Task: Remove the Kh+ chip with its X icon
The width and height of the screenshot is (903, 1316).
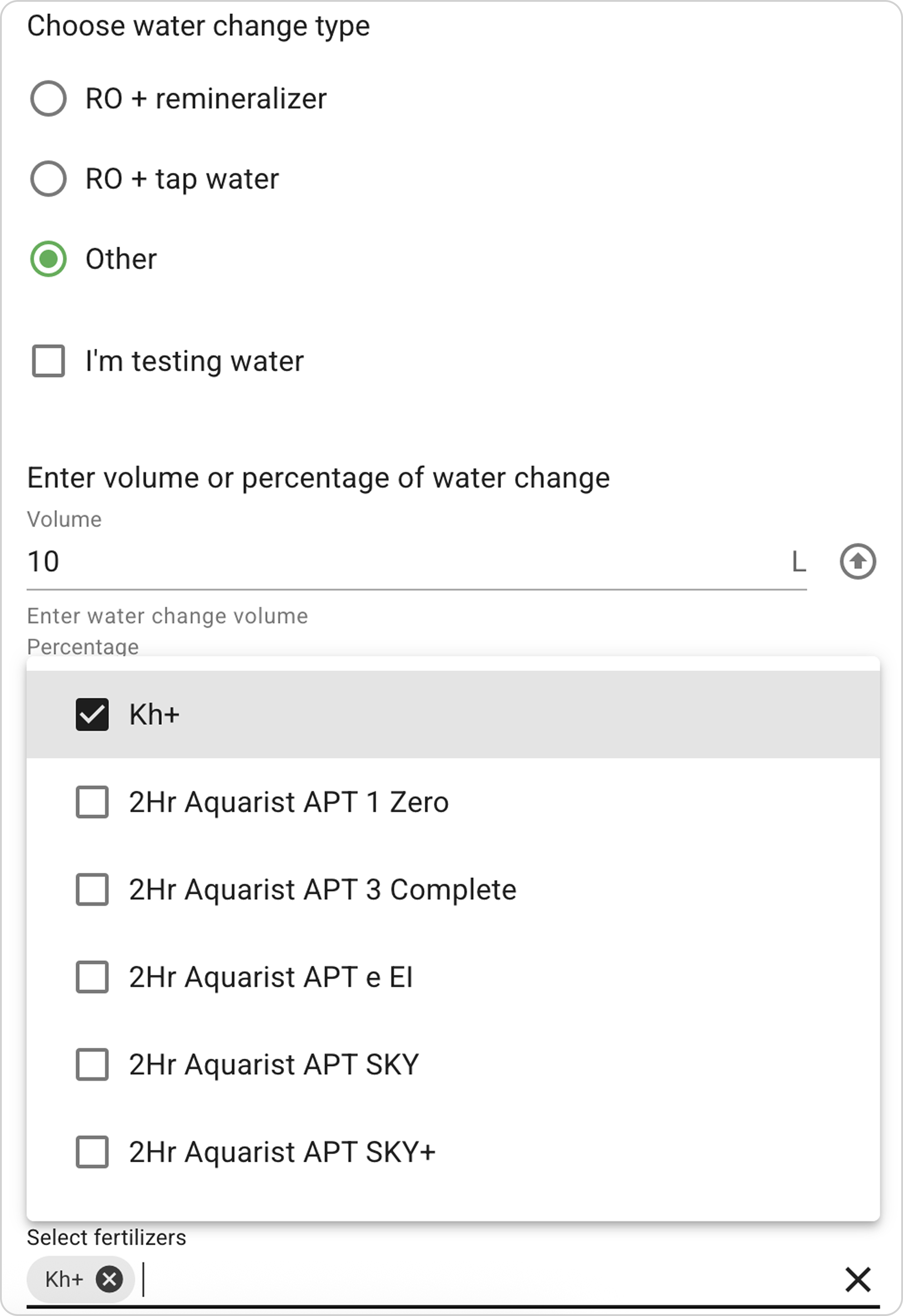Action: pos(109,1279)
